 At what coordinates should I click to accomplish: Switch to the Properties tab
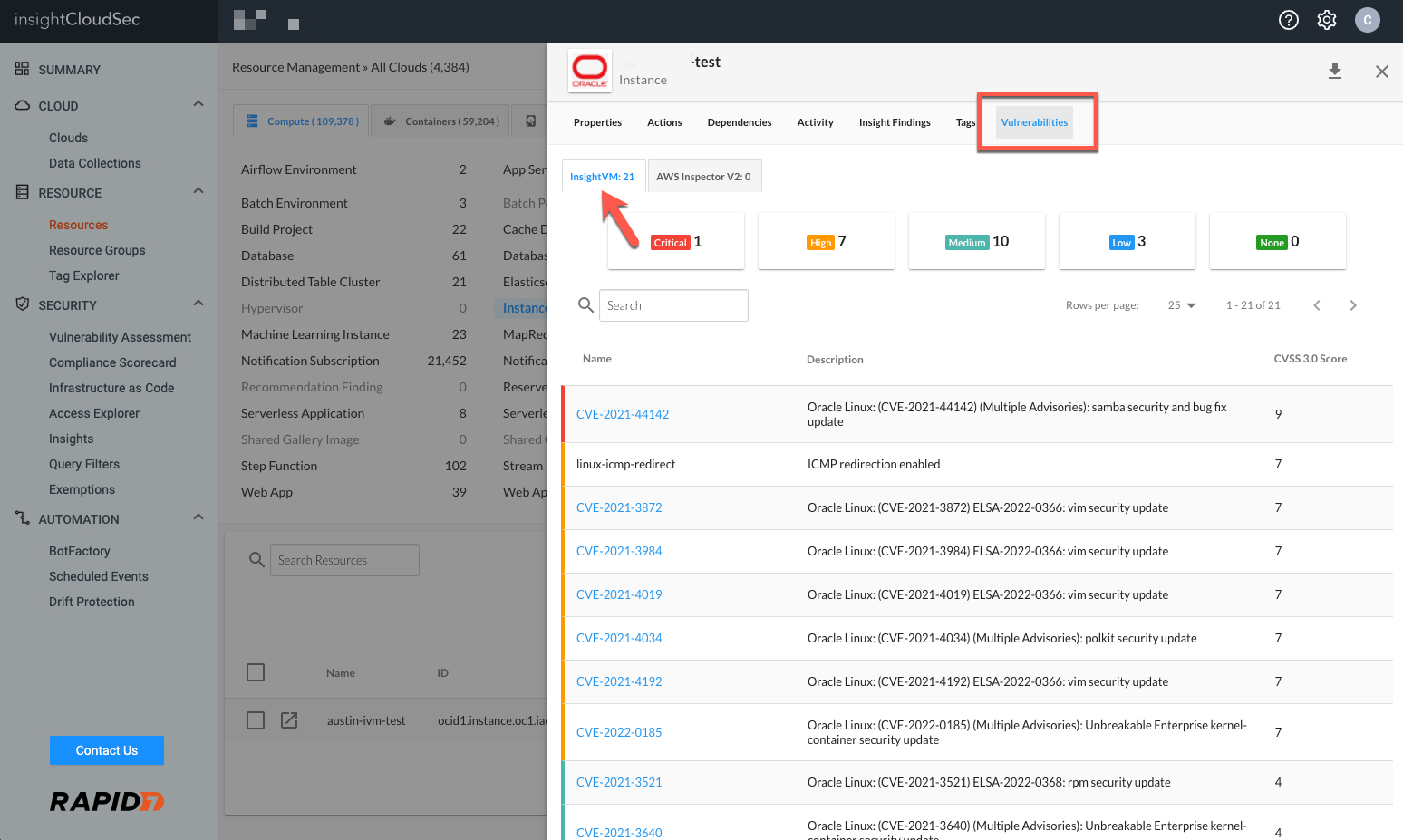(x=597, y=122)
